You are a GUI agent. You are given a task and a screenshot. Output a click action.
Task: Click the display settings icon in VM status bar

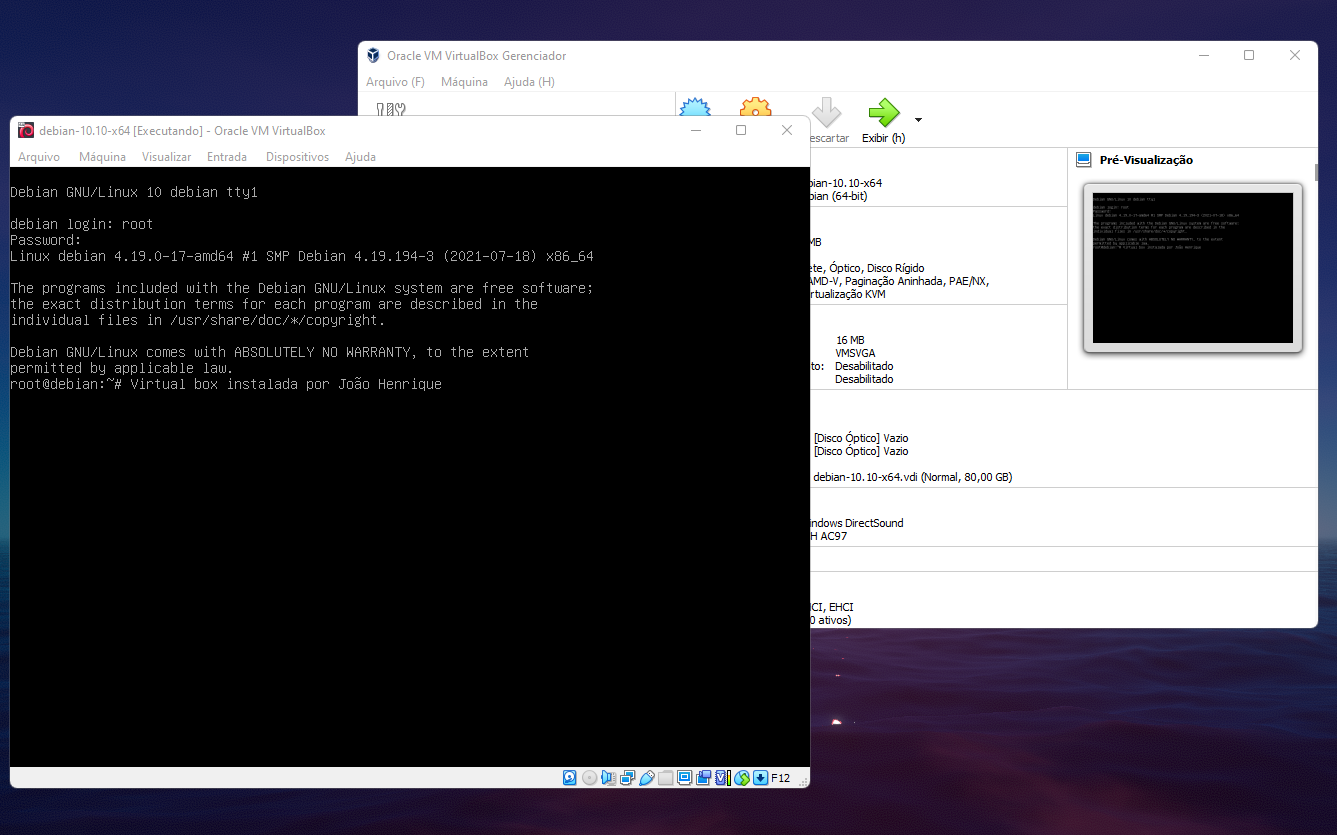click(x=684, y=777)
